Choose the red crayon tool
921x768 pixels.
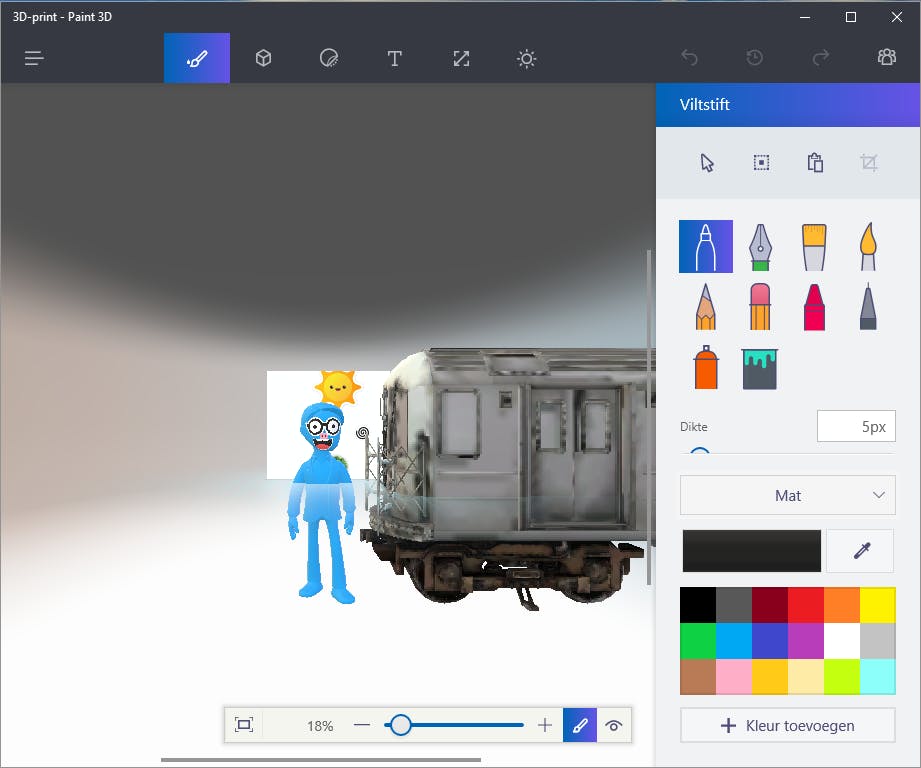813,306
